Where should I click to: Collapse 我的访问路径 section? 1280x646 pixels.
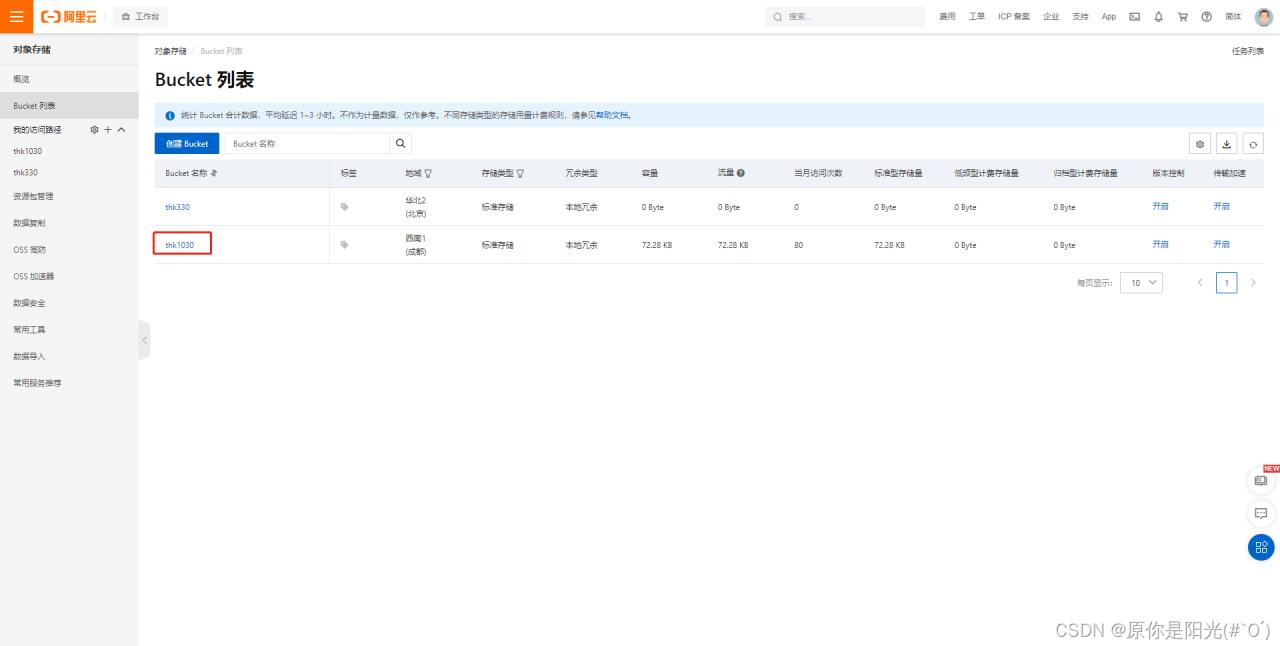click(122, 130)
